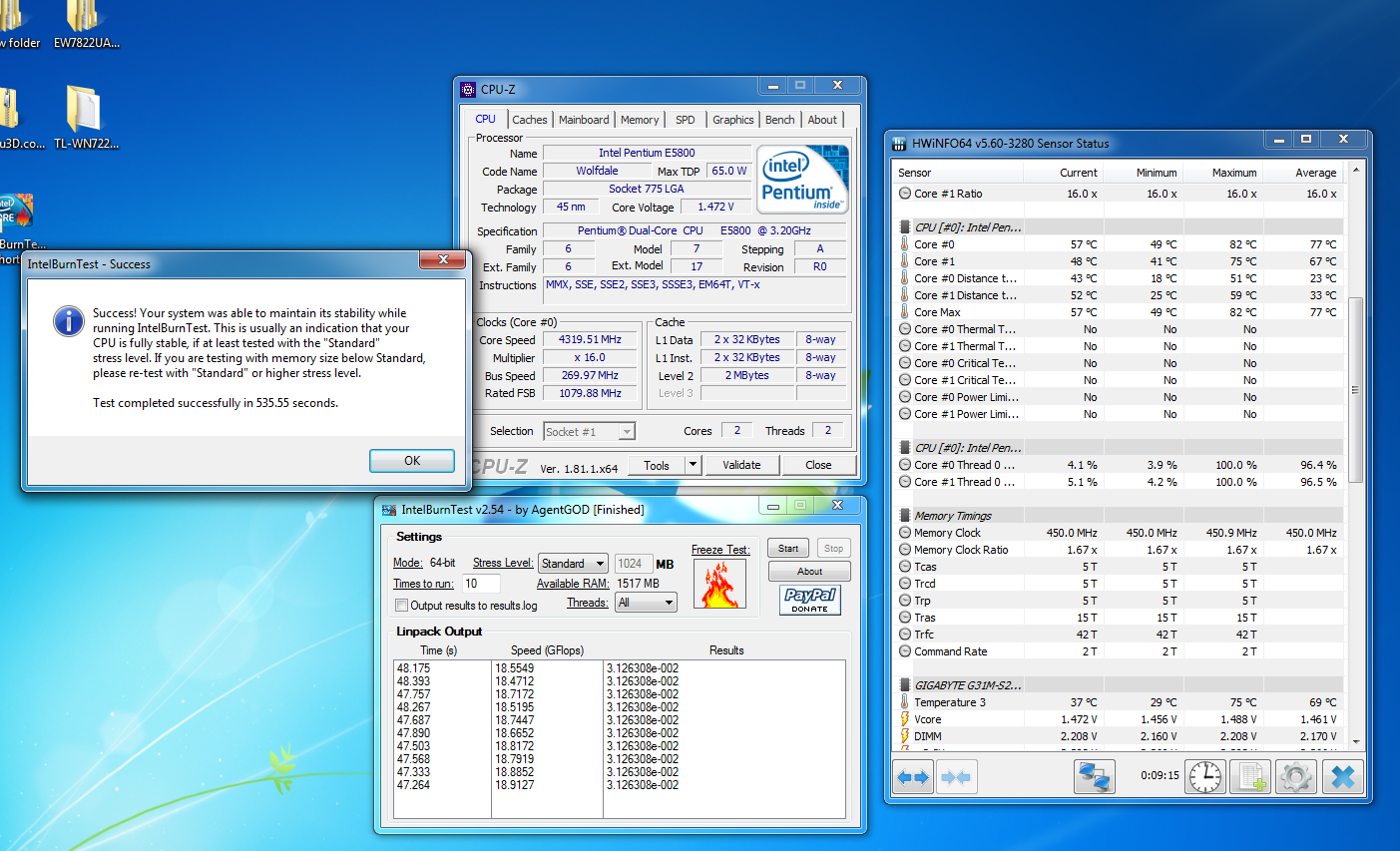Open the Tools dropdown arrow in CPU-Z
The height and width of the screenshot is (851, 1400).
694,465
